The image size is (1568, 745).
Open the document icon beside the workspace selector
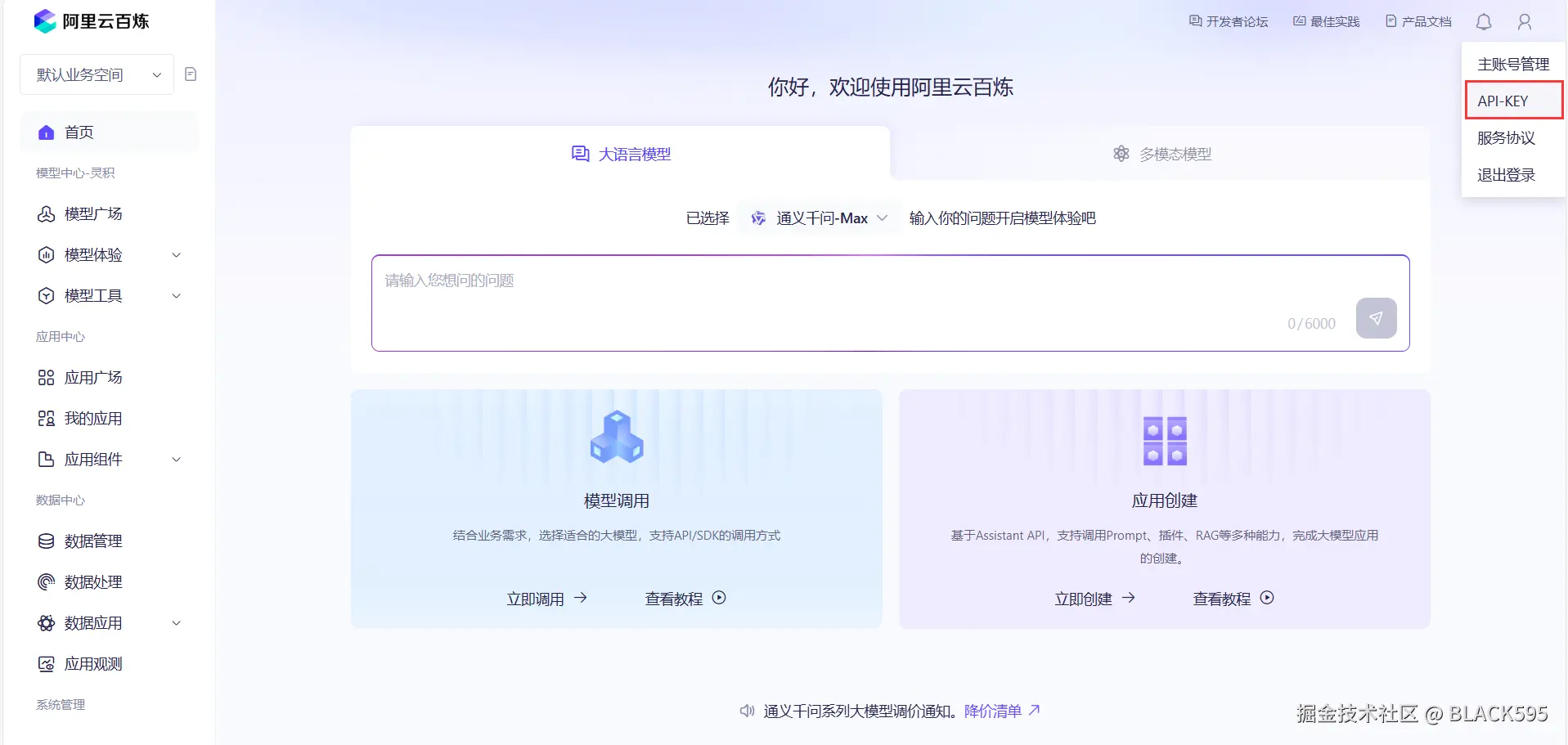[191, 74]
